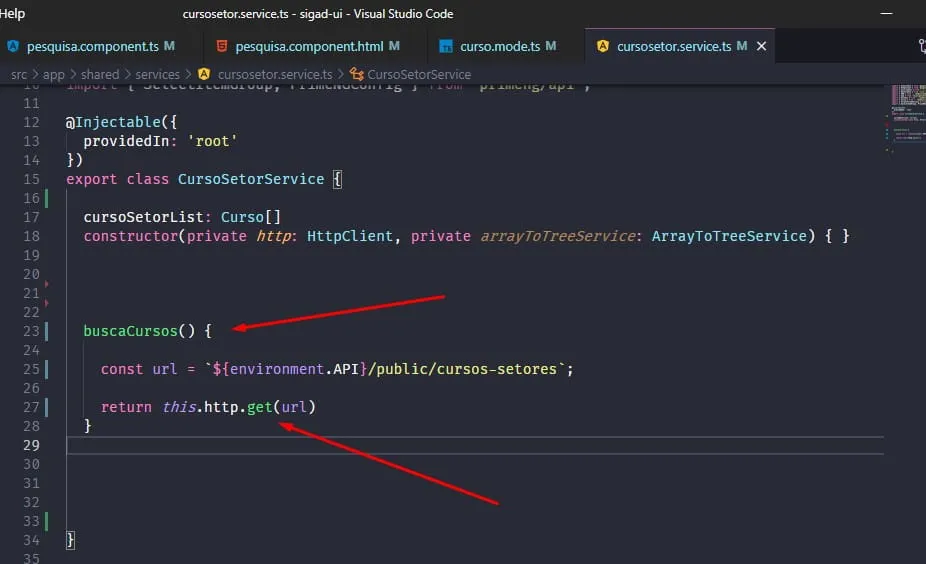926x564 pixels.
Task: Open cursosetor.service.ts breadcrumb item
Action: (x=275, y=74)
